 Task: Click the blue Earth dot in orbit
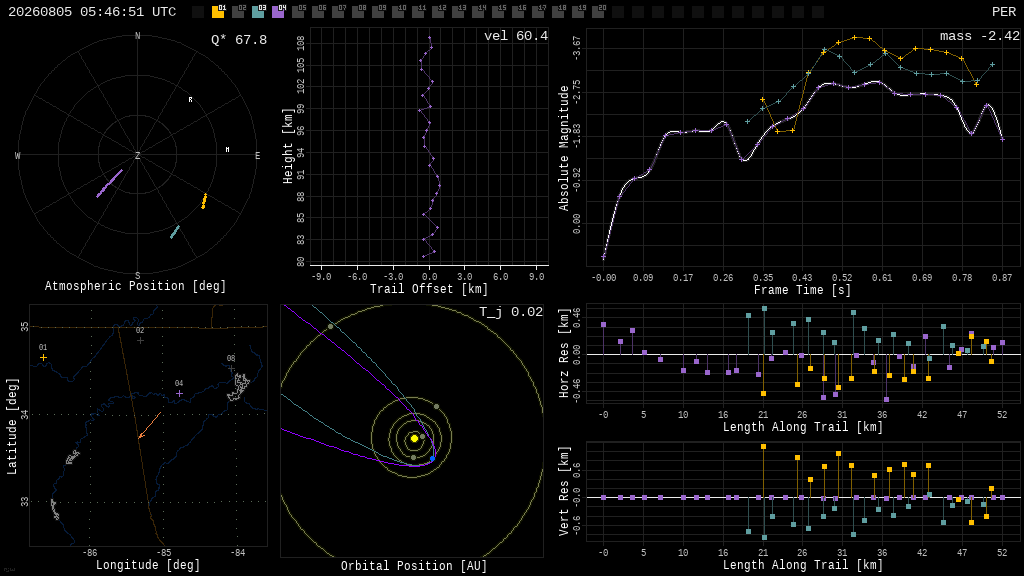tap(432, 458)
